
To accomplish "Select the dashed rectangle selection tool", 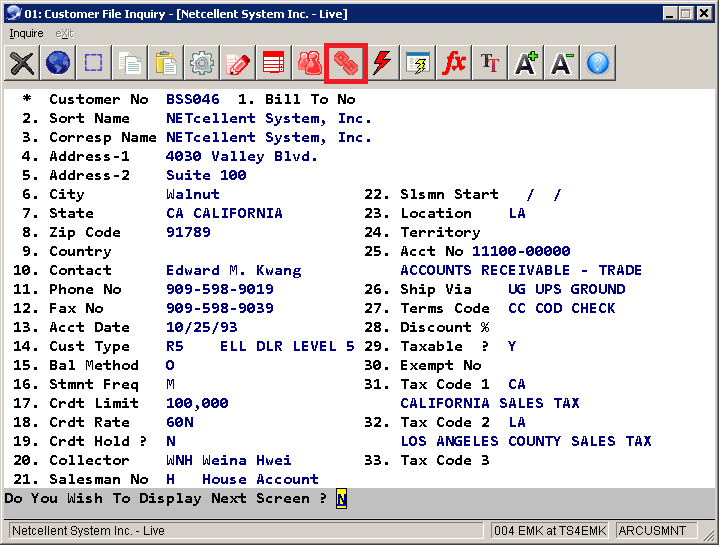I will 94,63.
